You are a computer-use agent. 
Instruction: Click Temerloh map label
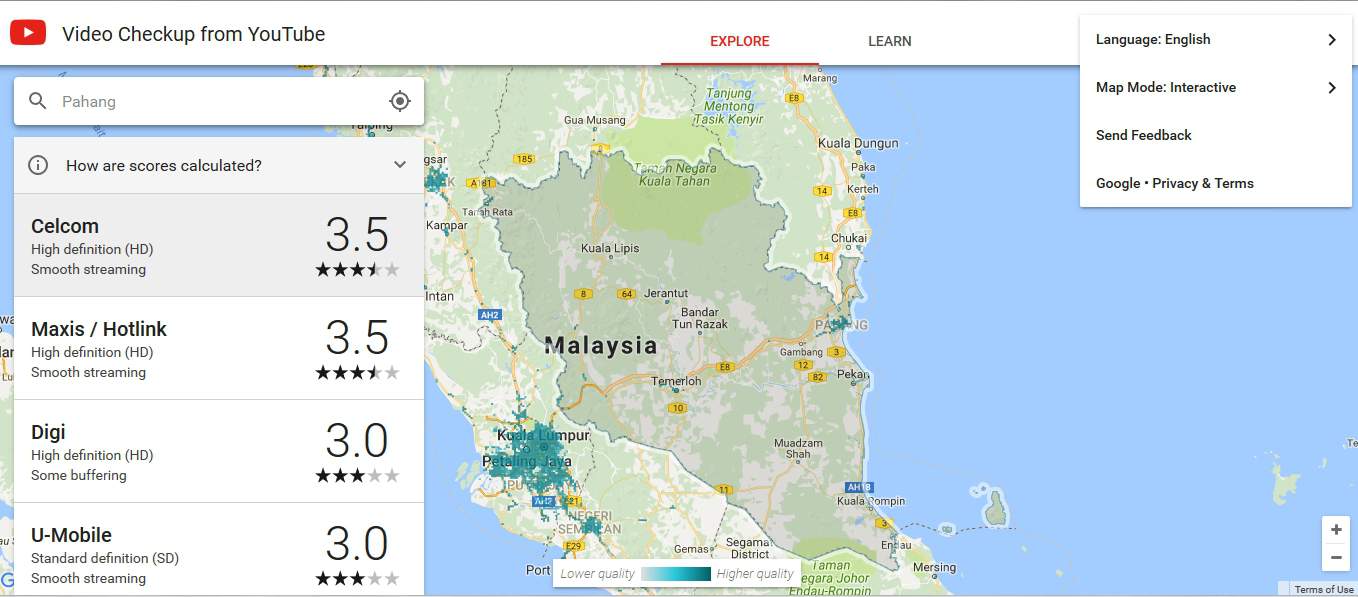[677, 381]
